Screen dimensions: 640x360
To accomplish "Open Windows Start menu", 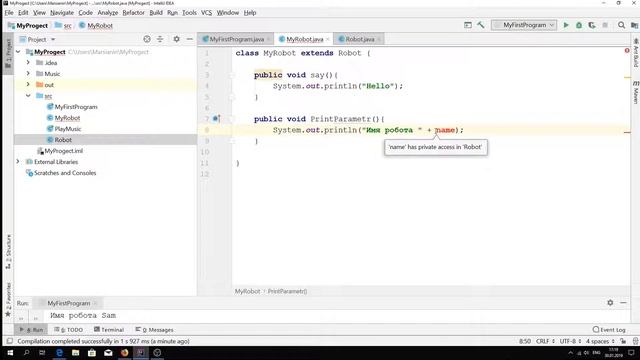I will coord(10,353).
